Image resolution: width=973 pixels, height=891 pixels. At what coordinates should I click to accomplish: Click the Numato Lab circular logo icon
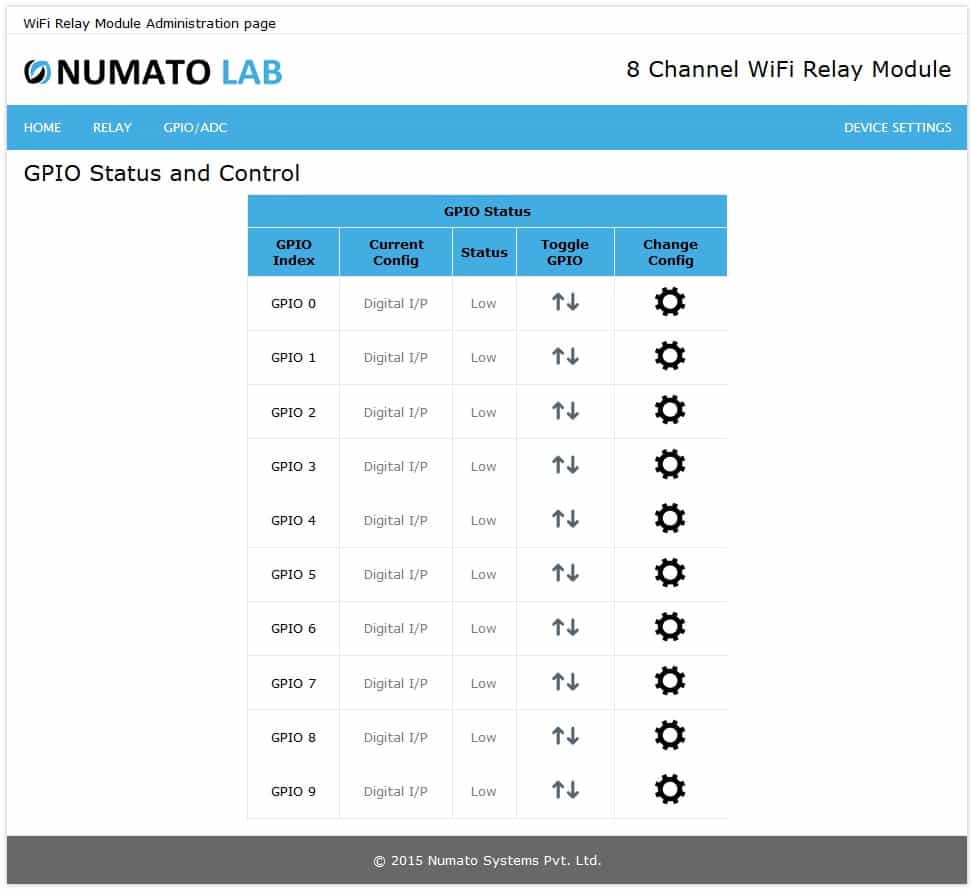[38, 71]
